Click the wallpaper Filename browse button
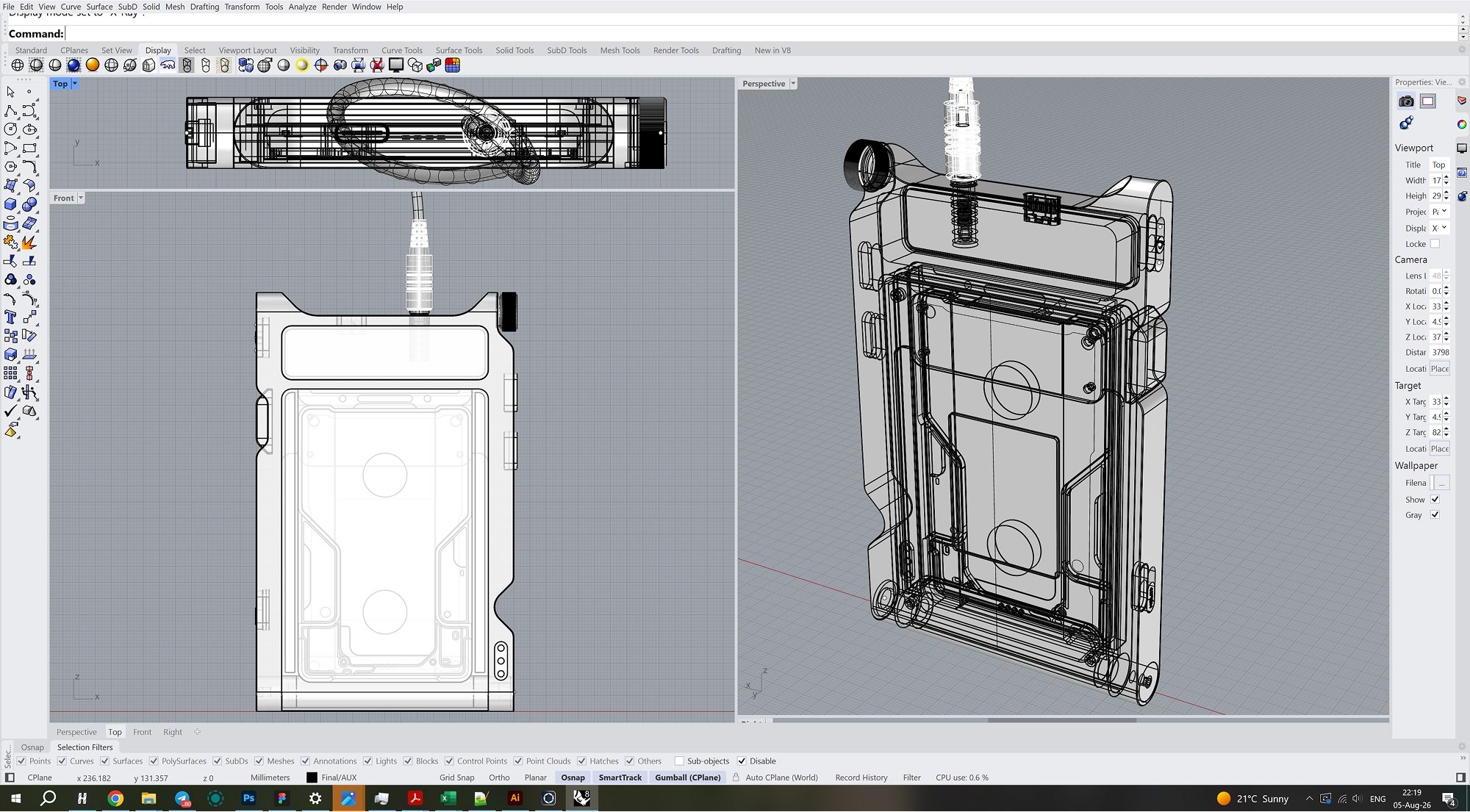Viewport: 1470px width, 812px height. point(1441,483)
